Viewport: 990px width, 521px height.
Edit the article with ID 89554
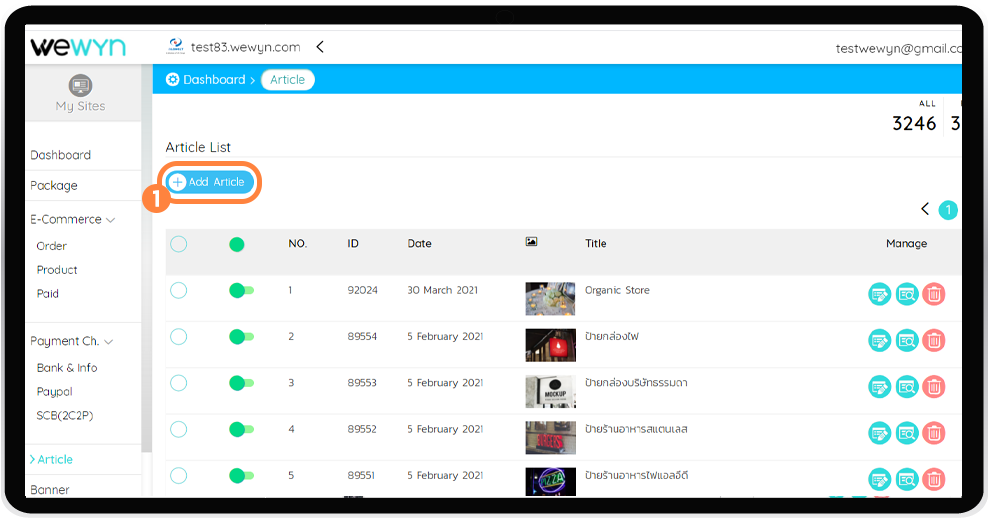tap(880, 340)
